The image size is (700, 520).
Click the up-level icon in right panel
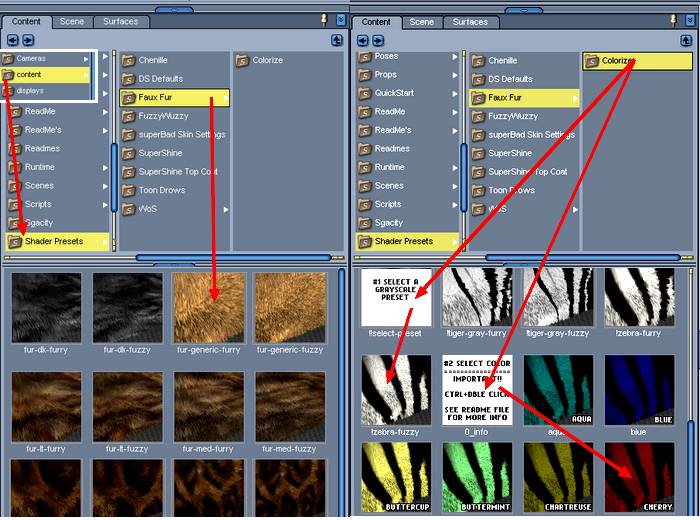[x=686, y=41]
